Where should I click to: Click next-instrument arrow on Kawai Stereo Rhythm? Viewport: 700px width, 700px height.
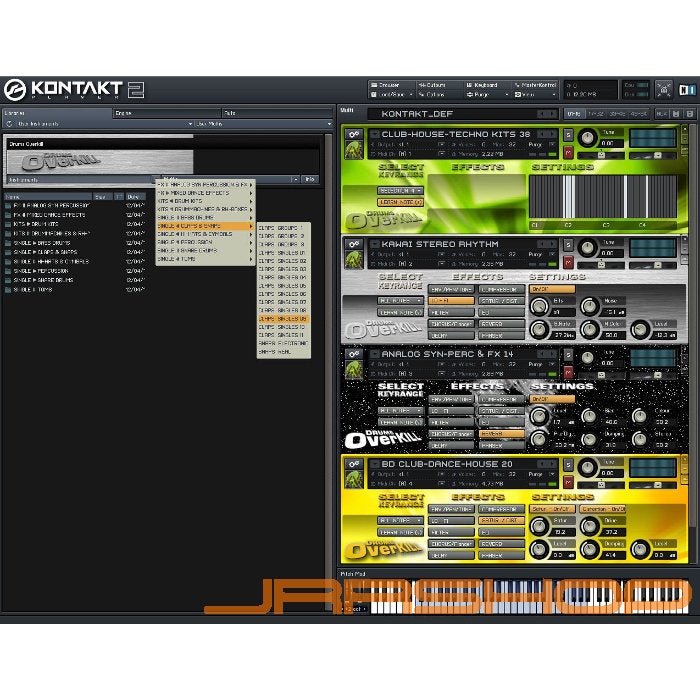pos(552,244)
